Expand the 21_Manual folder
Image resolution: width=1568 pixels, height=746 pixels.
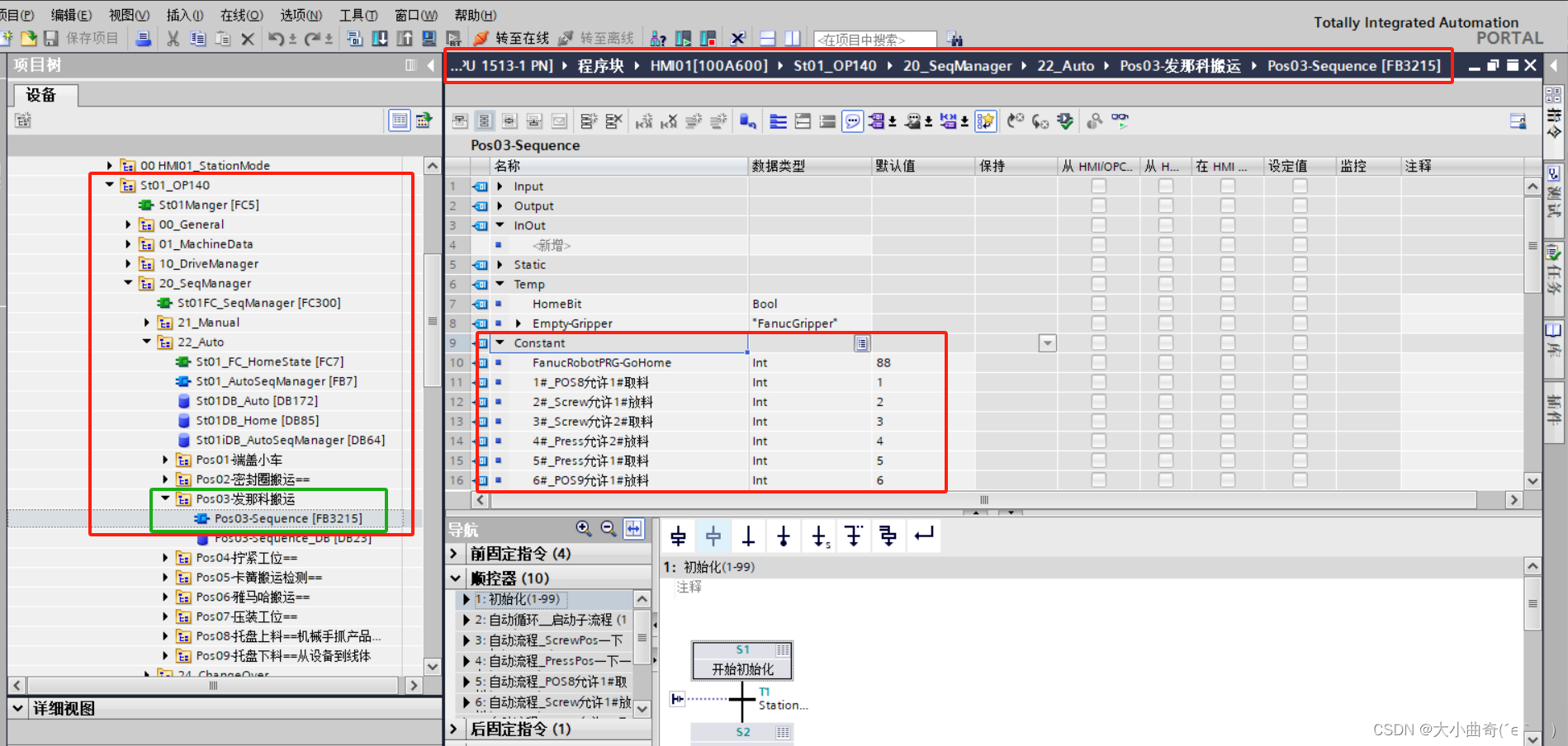(147, 323)
